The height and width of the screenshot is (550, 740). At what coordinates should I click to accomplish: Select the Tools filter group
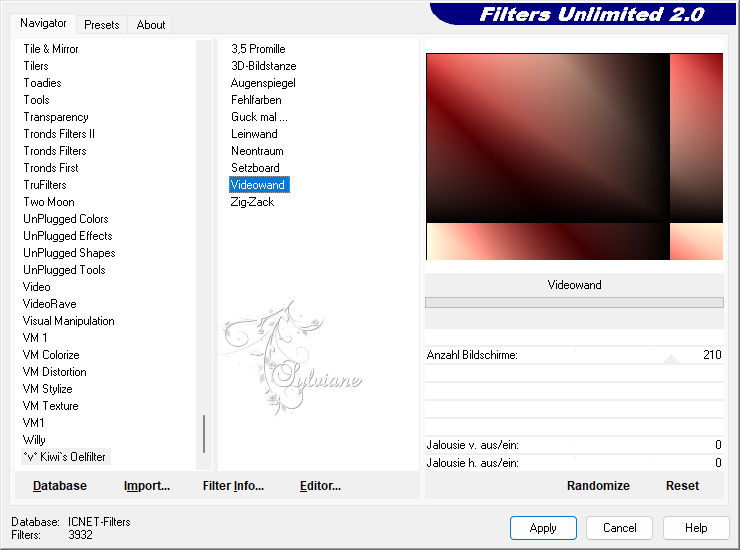point(36,100)
